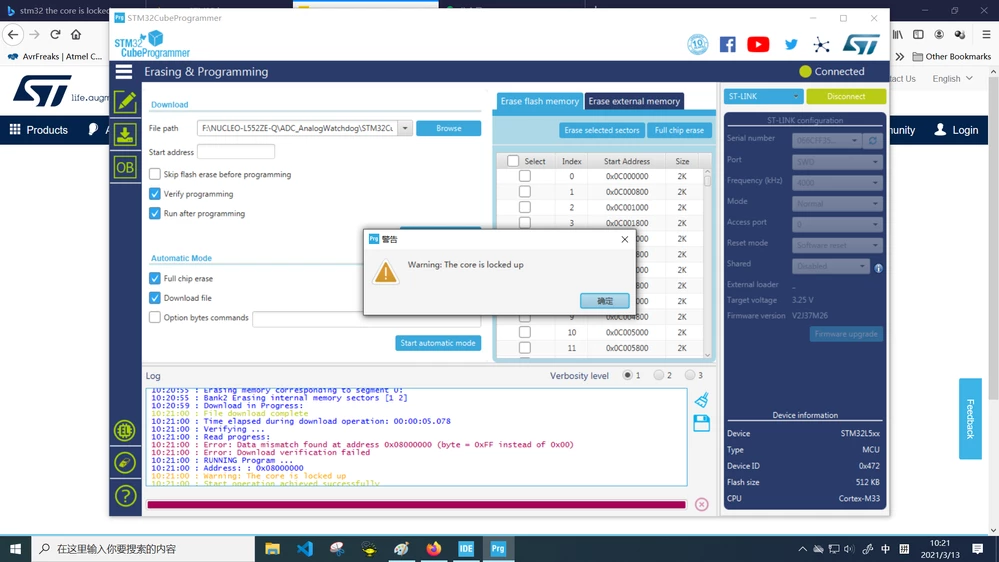Viewport: 999px width, 562px height.
Task: Cancel operation with progress bar X icon
Action: coord(701,505)
